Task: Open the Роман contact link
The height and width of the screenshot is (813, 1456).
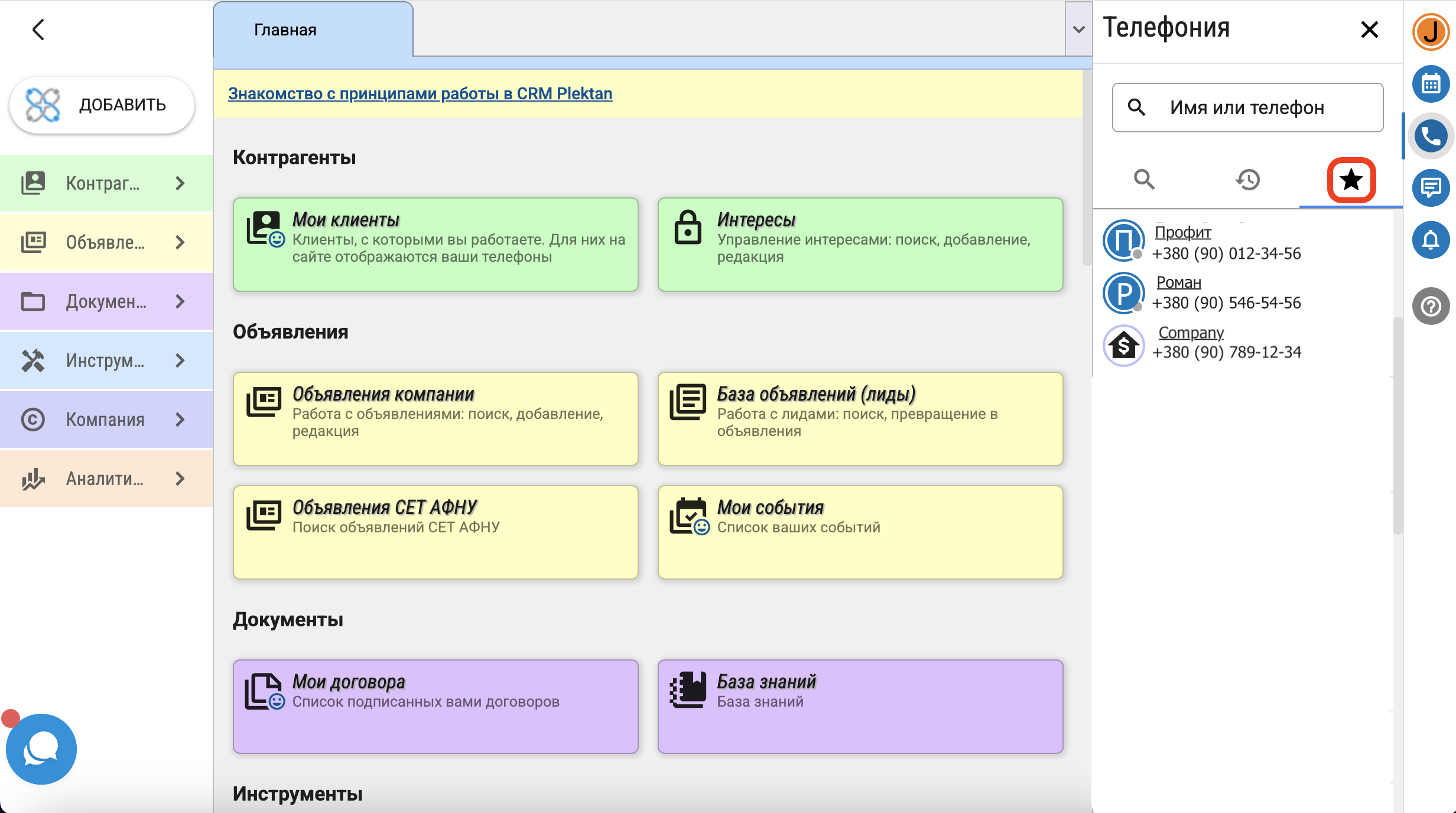Action: [1178, 282]
